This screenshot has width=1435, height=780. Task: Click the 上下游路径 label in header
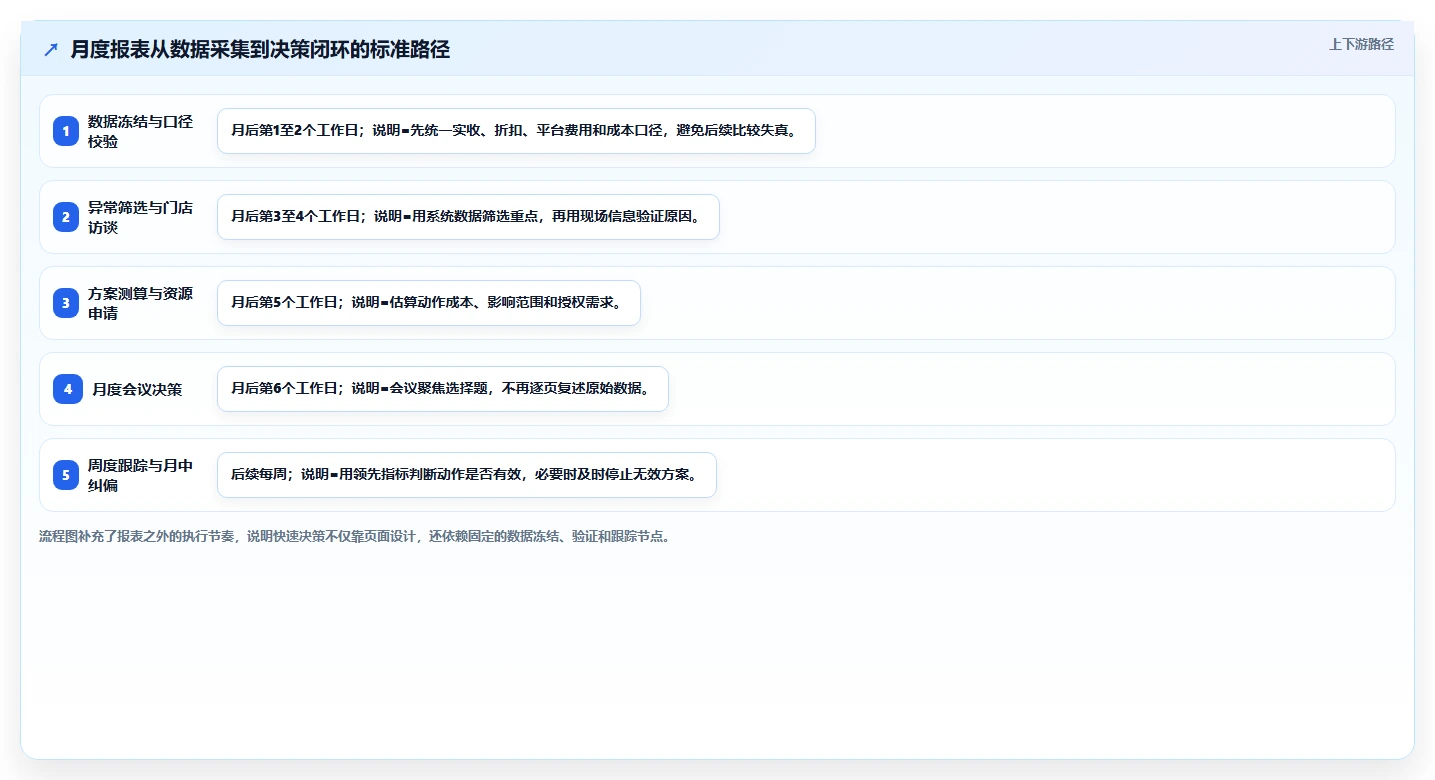1361,44
